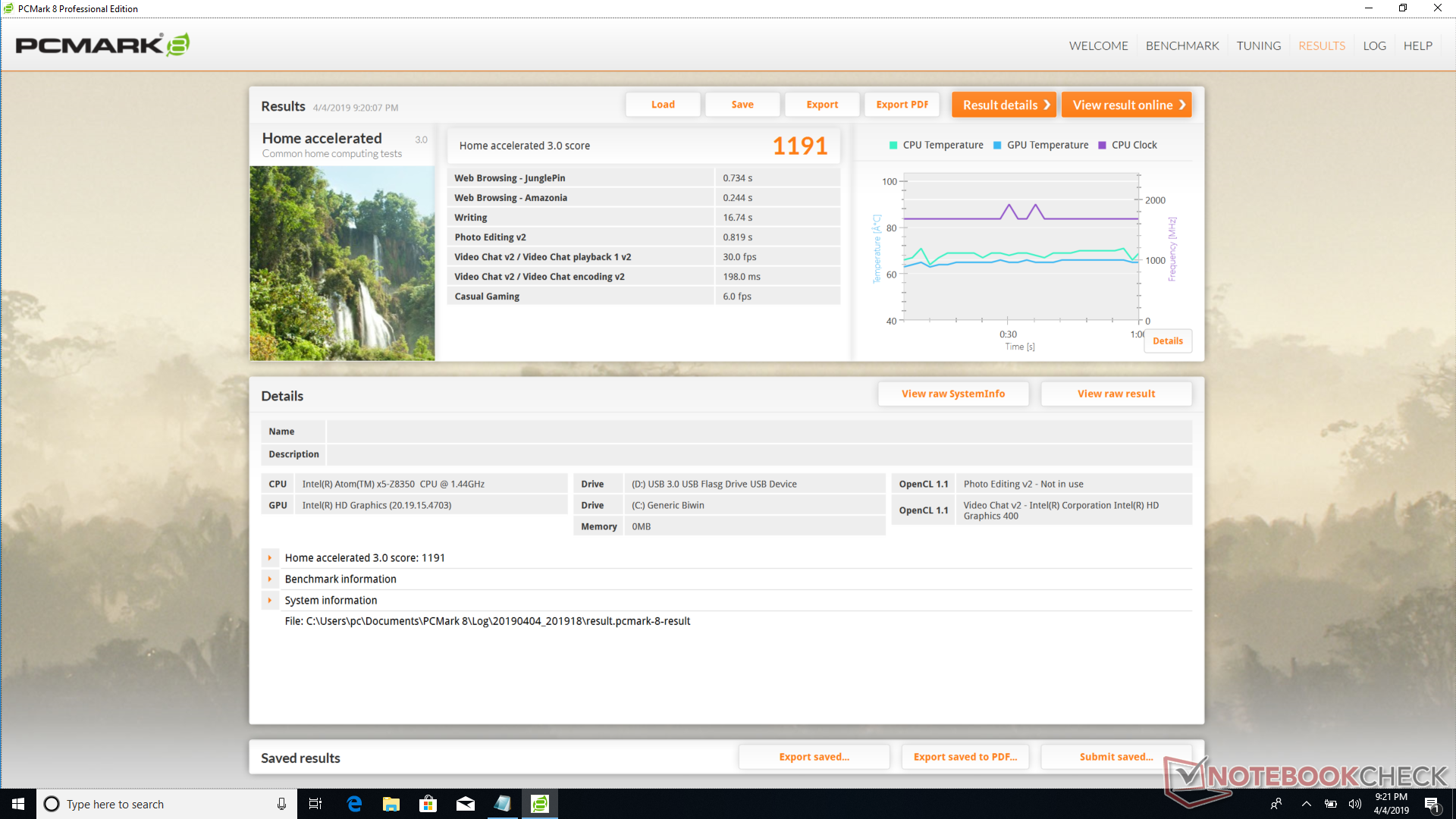1456x819 pixels.
Task: Expand Home accelerated 3.0 score section
Action: coord(269,557)
